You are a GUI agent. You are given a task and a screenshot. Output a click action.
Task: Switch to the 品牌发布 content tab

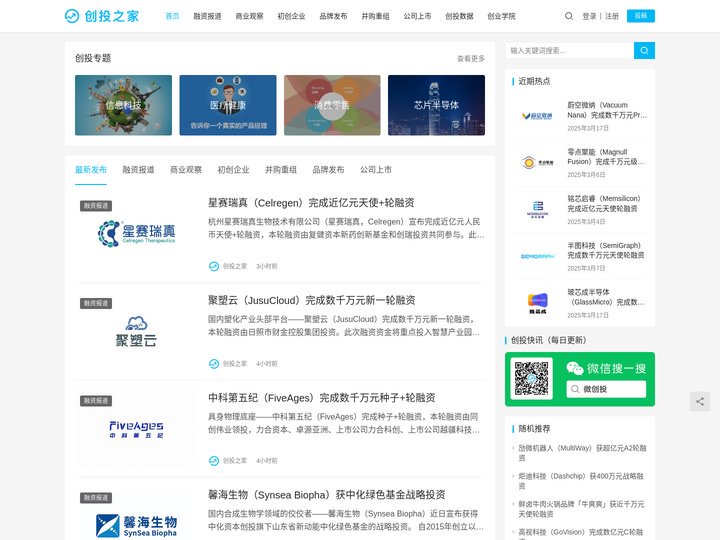(x=328, y=170)
